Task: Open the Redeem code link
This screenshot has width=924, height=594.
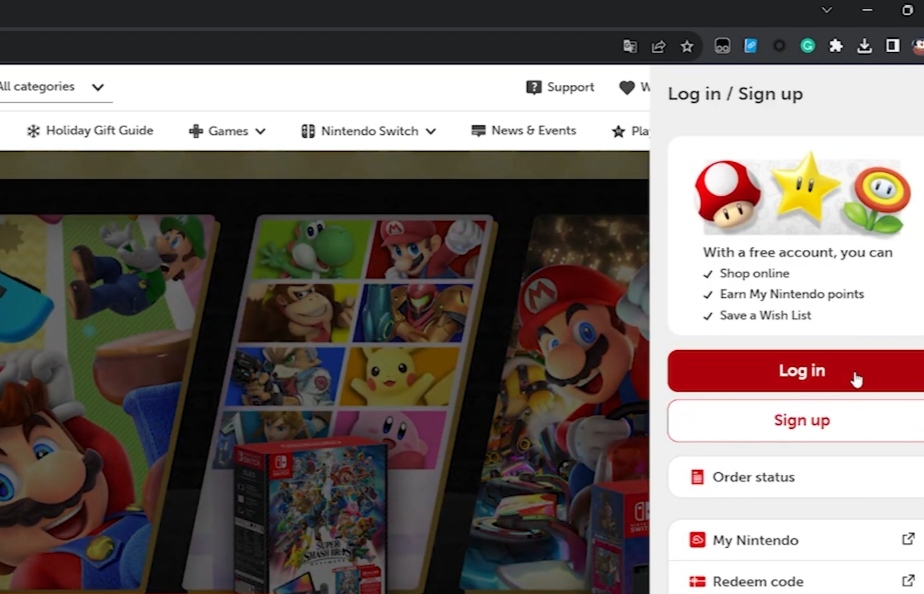Action: tap(796, 581)
